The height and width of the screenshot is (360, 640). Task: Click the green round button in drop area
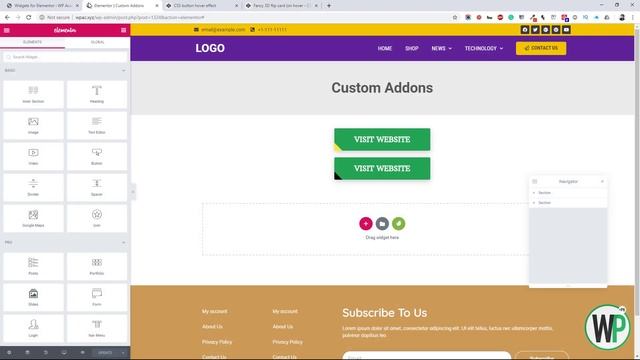(x=398, y=224)
